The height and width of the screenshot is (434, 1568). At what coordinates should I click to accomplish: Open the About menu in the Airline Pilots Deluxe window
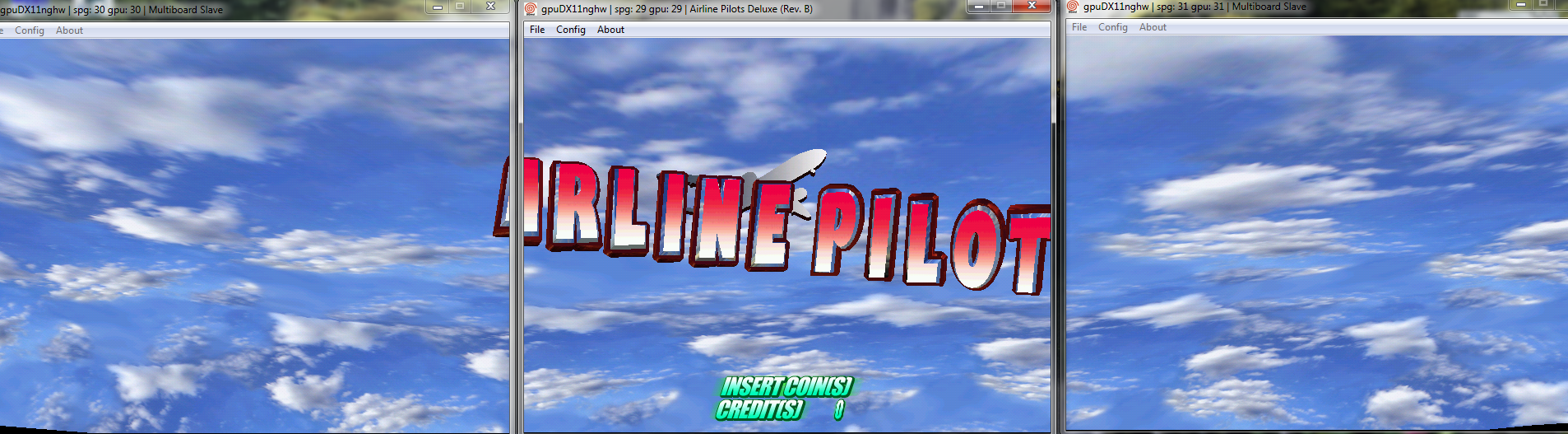pyautogui.click(x=610, y=30)
